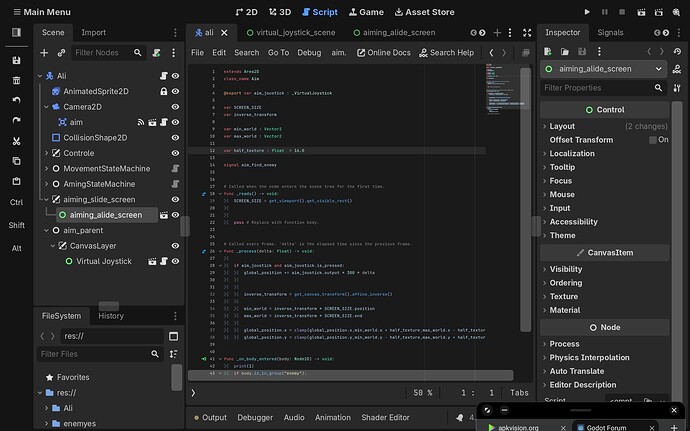The width and height of the screenshot is (690, 431).
Task: Toggle FileSystem split mode icon
Action: [x=173, y=336]
